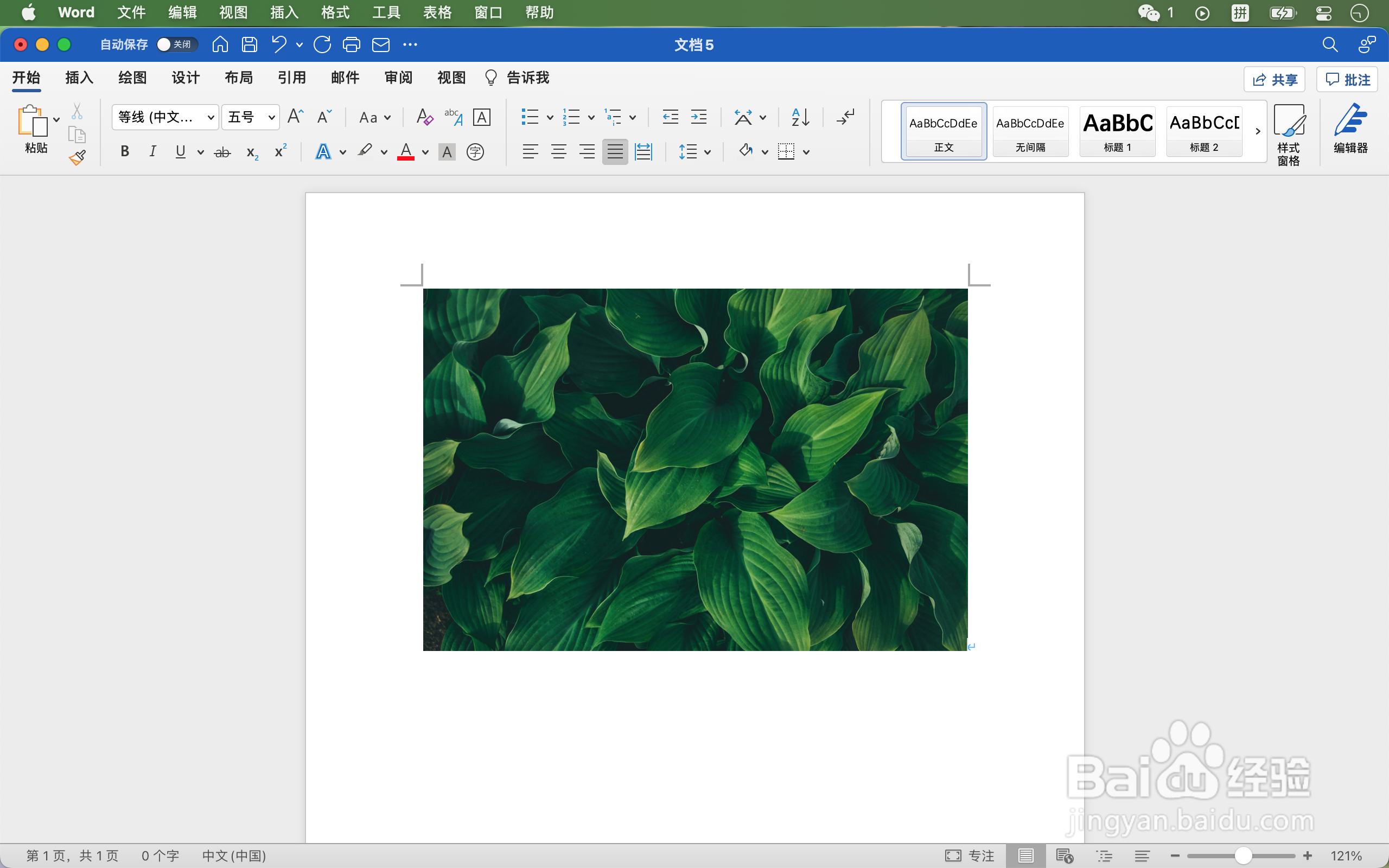Open the Review ribbon tab
The image size is (1389, 868).
398,78
